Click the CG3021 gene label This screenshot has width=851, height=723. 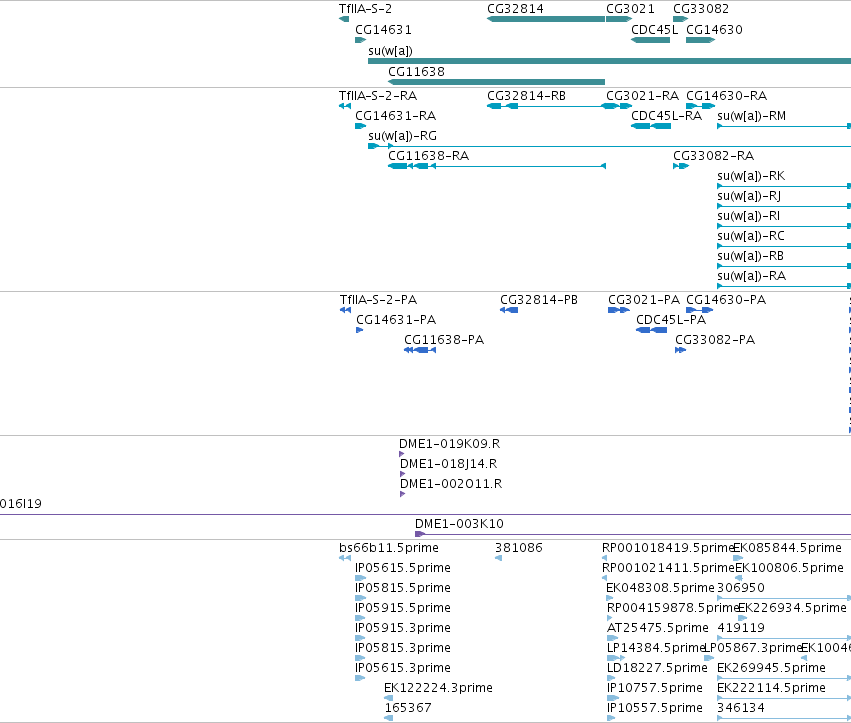point(630,9)
